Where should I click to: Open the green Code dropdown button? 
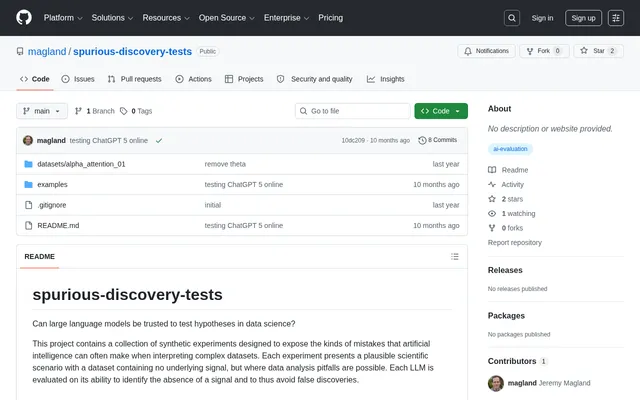[441, 111]
